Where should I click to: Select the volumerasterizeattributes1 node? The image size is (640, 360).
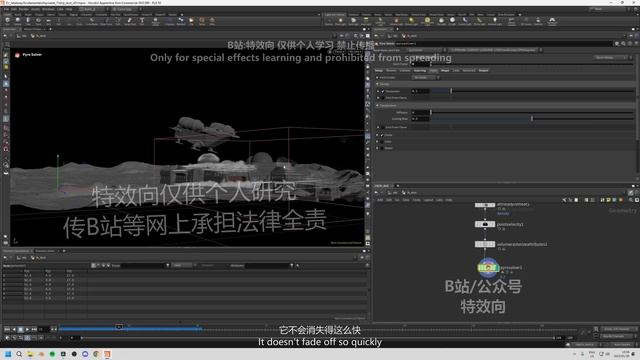tap(485, 244)
